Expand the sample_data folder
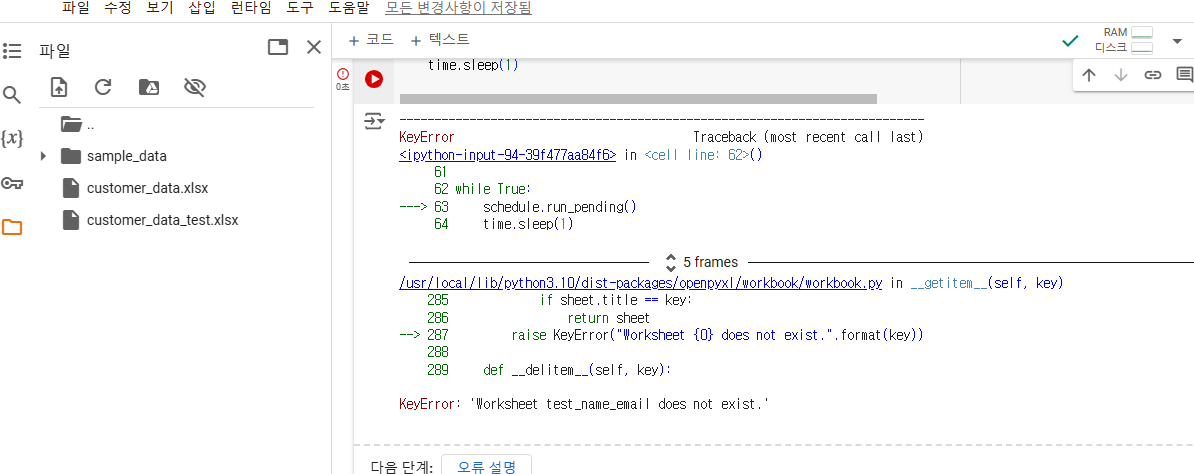 43,156
